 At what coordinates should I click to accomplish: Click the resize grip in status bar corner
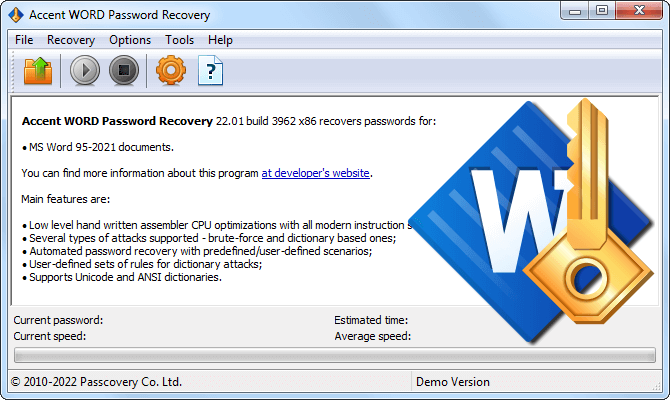(656, 386)
